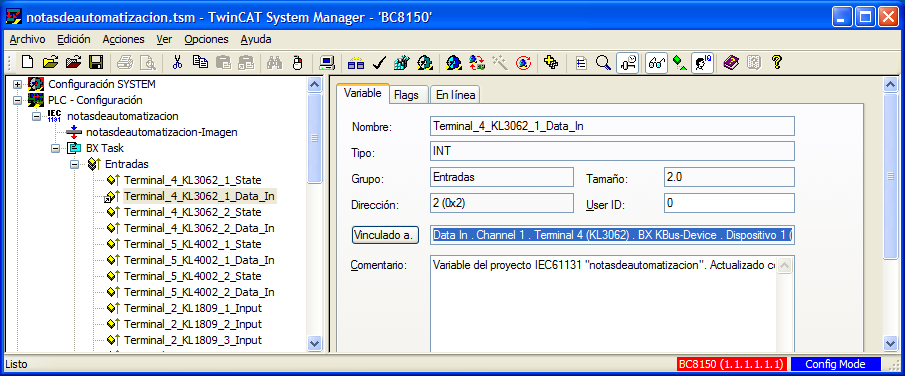905x376 pixels.
Task: Click the tree panel scroll up arrow
Action: point(315,84)
